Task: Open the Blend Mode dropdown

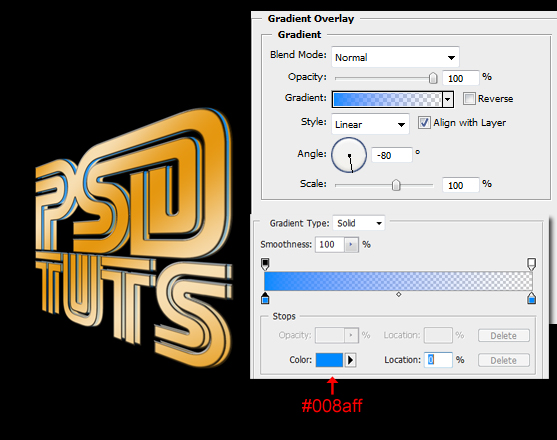Action: click(x=395, y=57)
